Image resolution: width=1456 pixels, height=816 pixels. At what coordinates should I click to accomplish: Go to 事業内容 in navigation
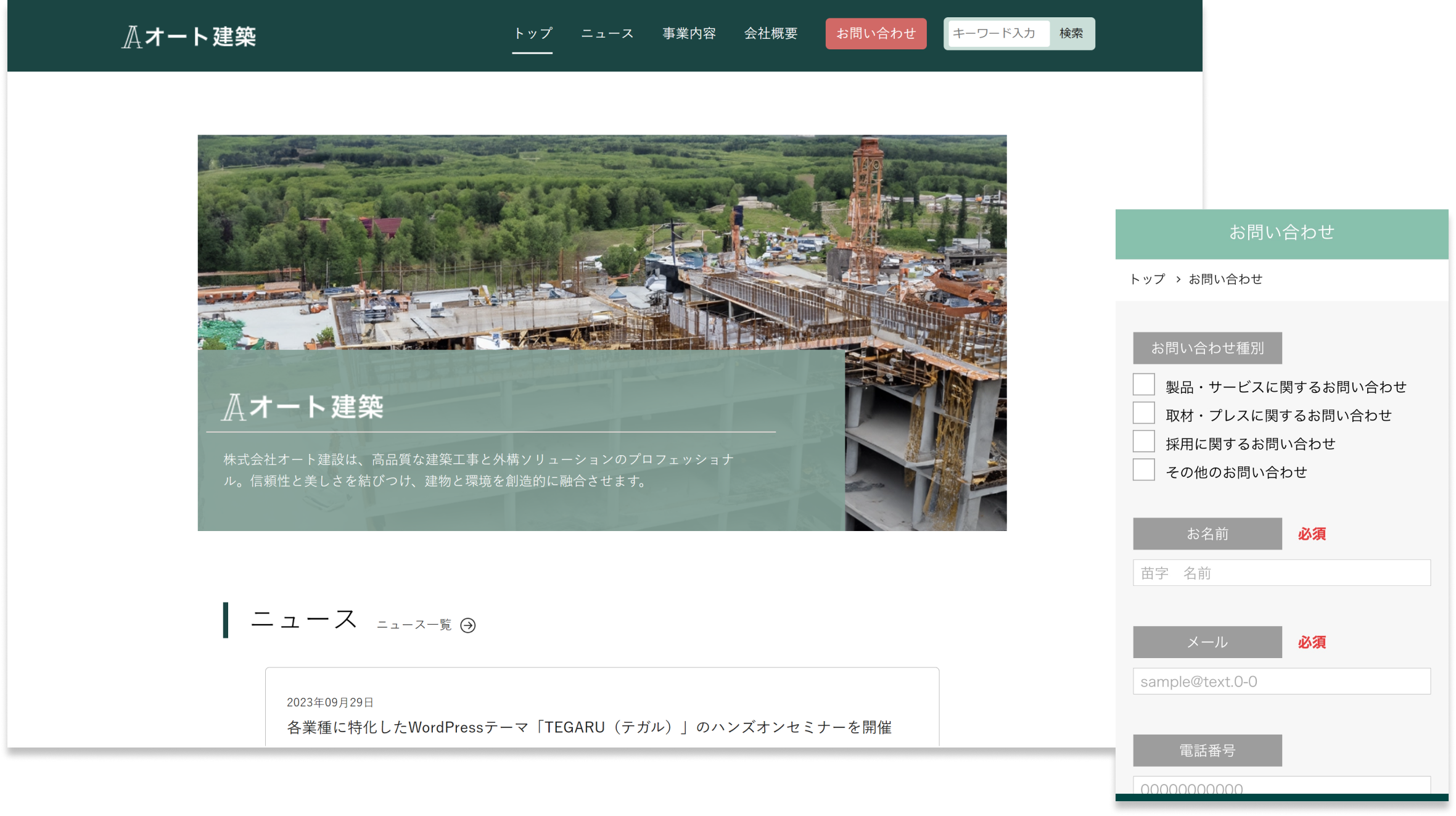pos(689,33)
